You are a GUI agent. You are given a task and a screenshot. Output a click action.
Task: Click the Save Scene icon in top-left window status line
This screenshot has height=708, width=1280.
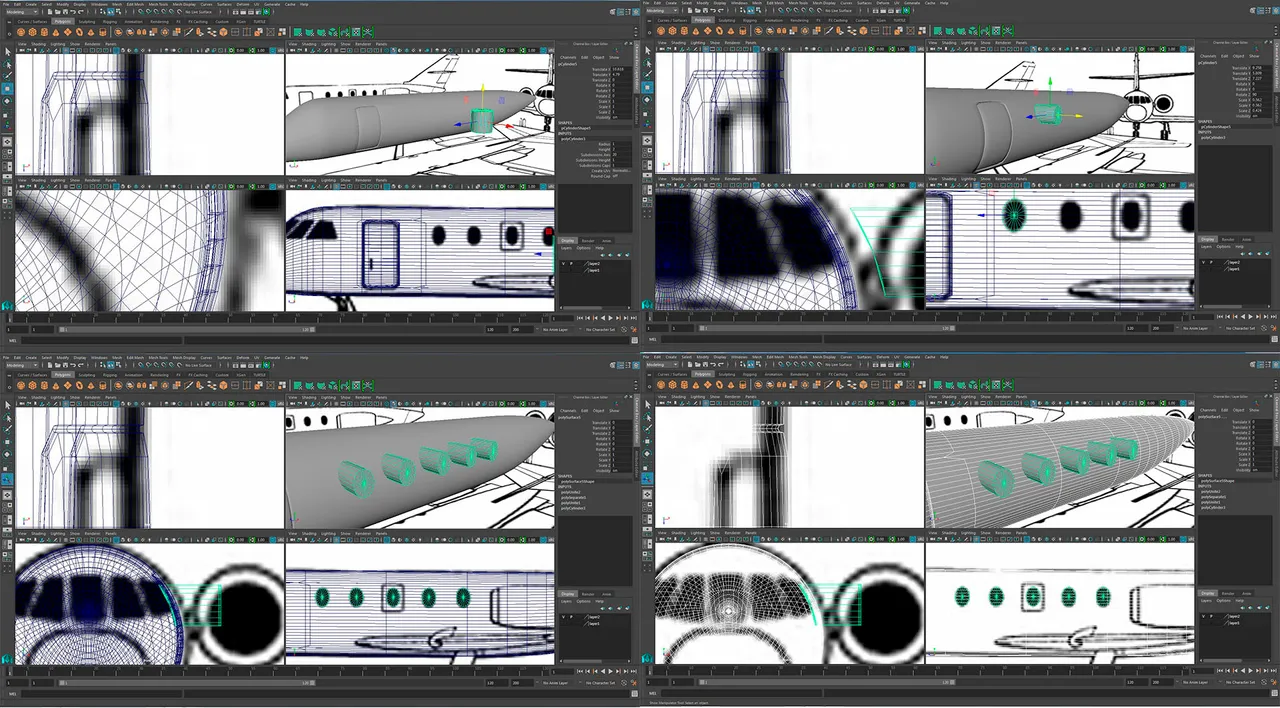[x=65, y=12]
